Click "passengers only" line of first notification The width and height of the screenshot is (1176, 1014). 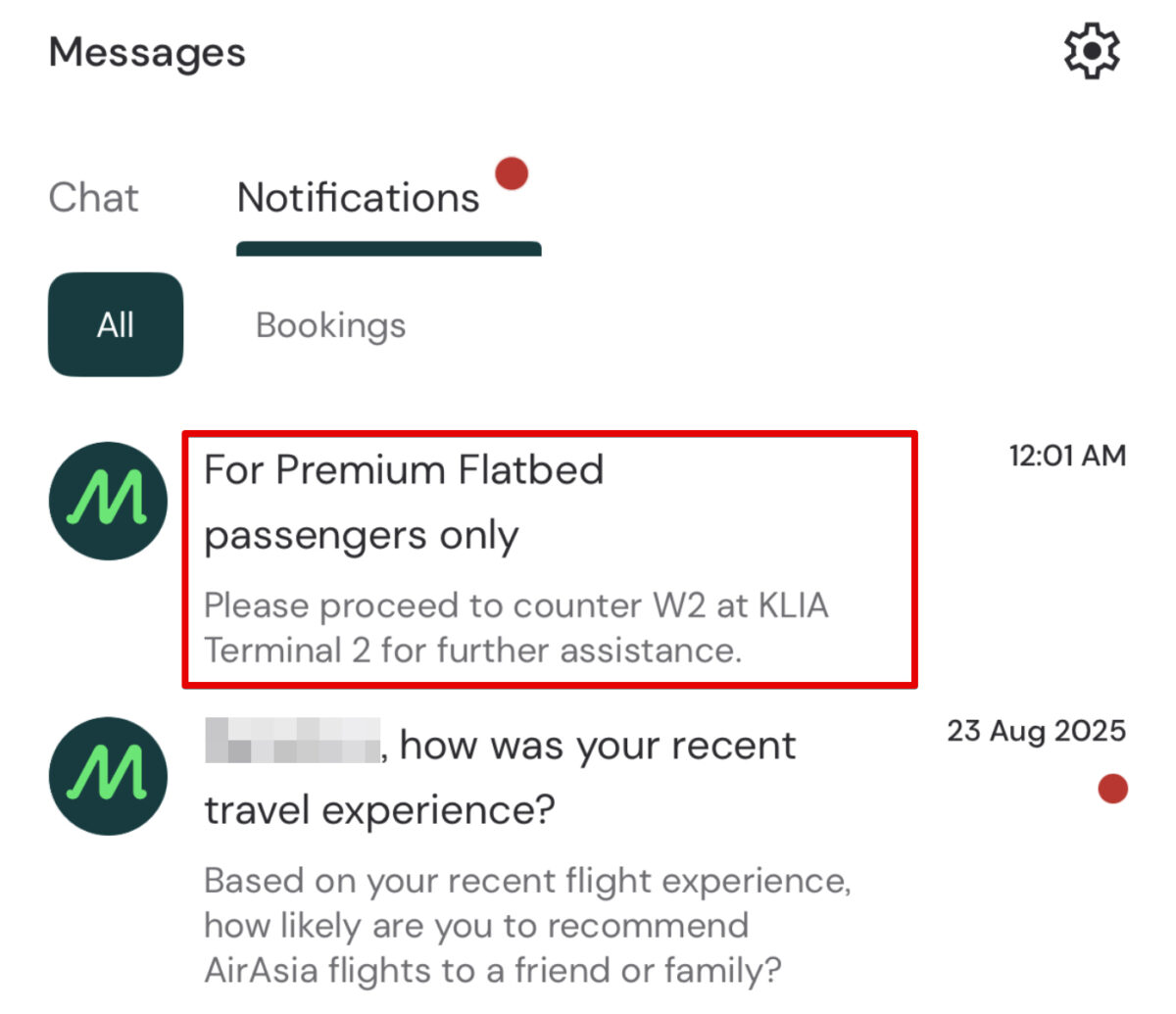pyautogui.click(x=361, y=536)
